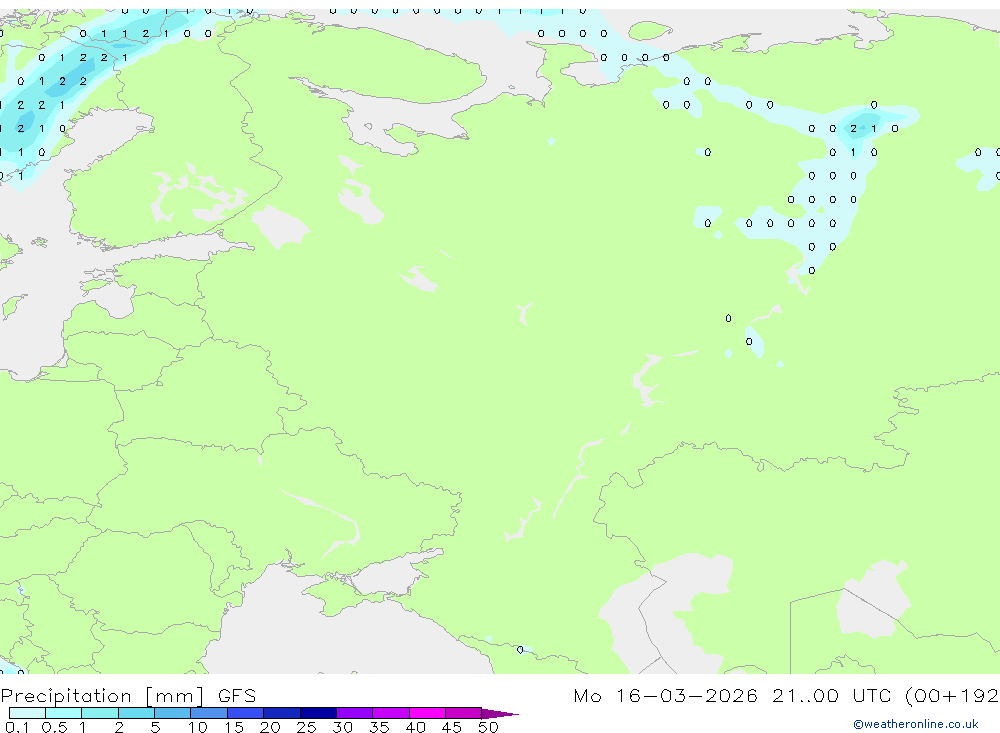Screen dimensions: 1000x733
Task: Click the '15' legend scale label
Action: click(234, 727)
